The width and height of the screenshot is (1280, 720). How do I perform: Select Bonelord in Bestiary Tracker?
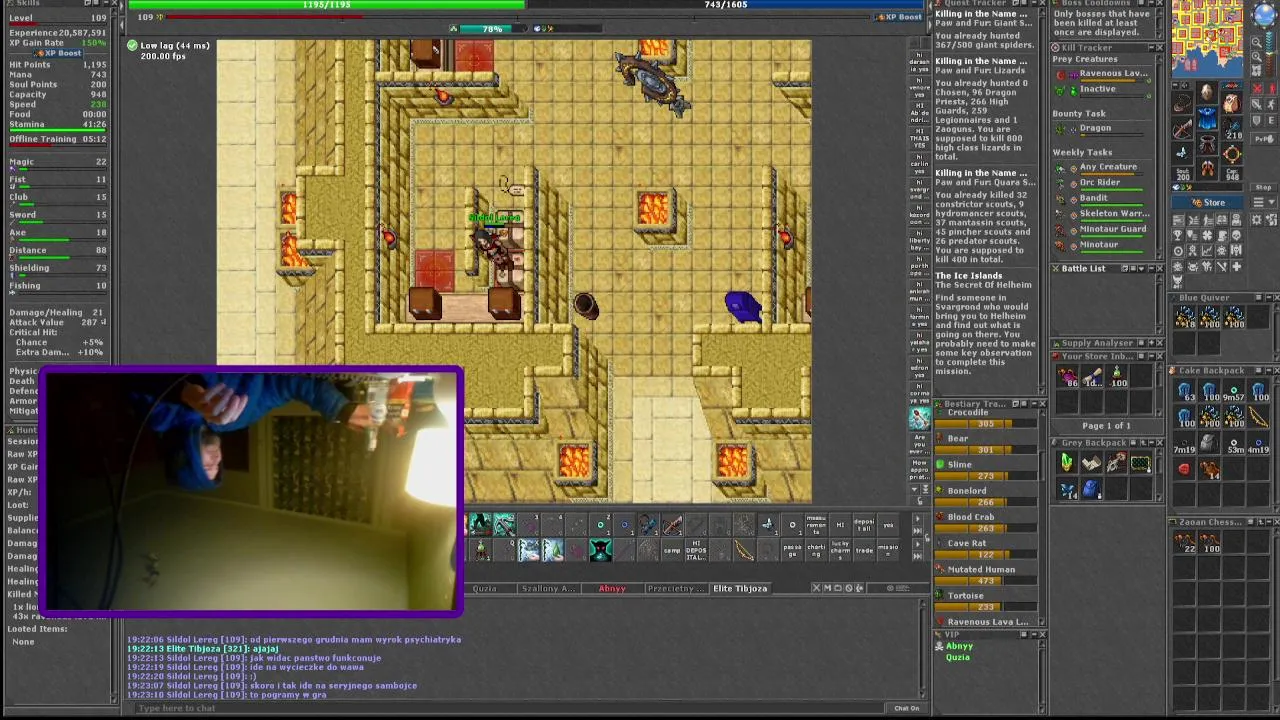967,490
